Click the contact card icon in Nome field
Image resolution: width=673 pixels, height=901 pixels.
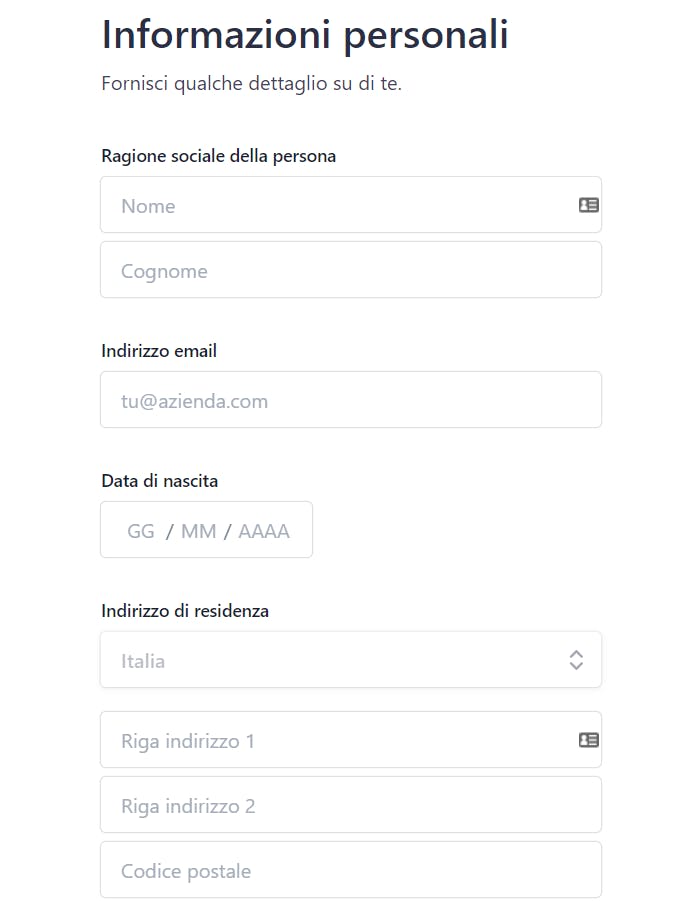(x=588, y=205)
